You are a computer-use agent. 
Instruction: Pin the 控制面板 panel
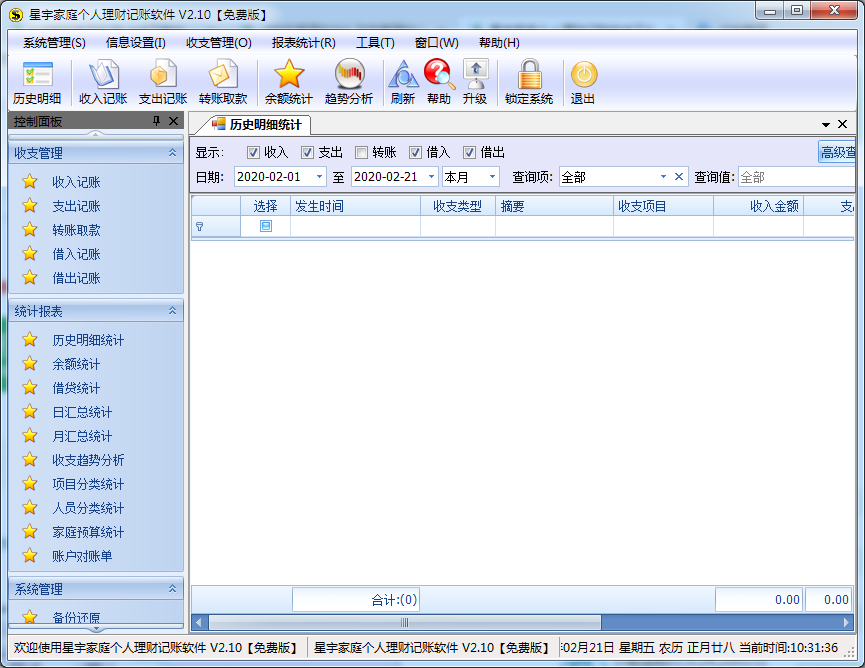pos(157,121)
